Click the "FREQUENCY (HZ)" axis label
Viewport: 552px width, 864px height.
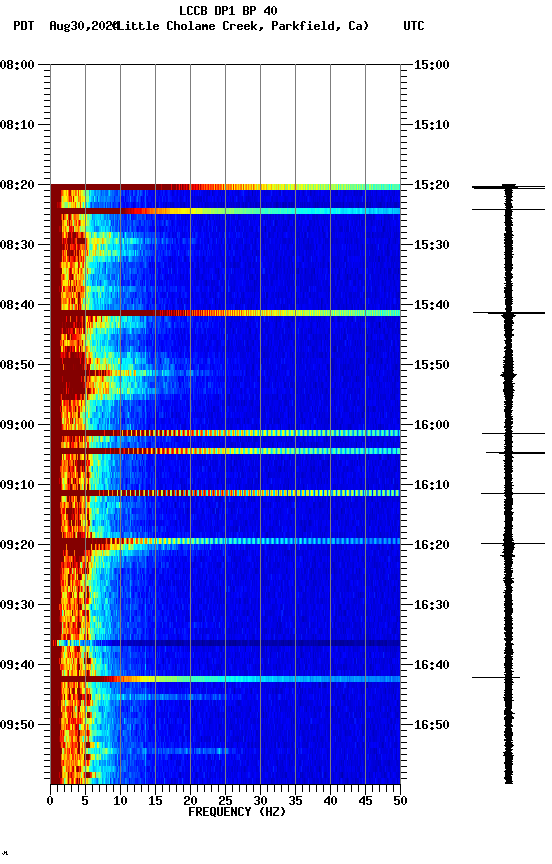pyautogui.click(x=237, y=812)
